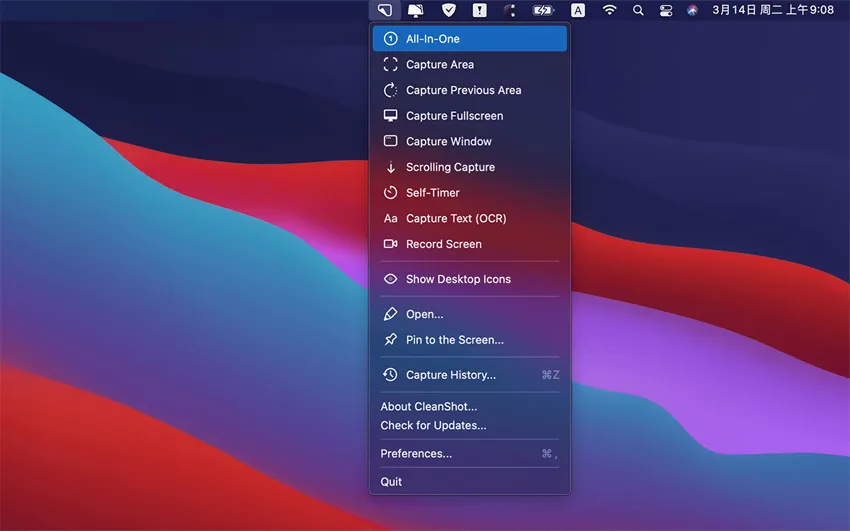
Task: Open Control Center in menu bar
Action: tap(666, 10)
